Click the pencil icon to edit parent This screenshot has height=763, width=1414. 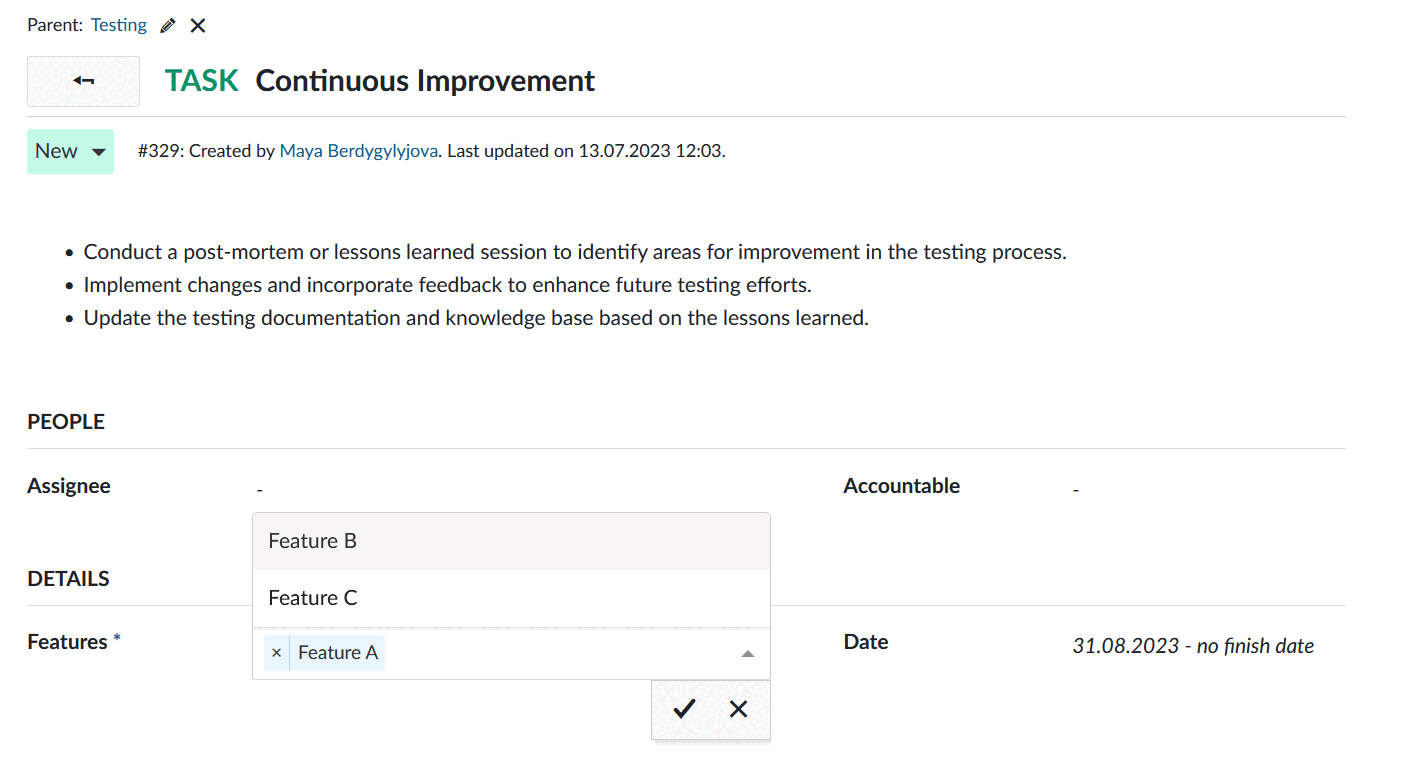pos(166,24)
